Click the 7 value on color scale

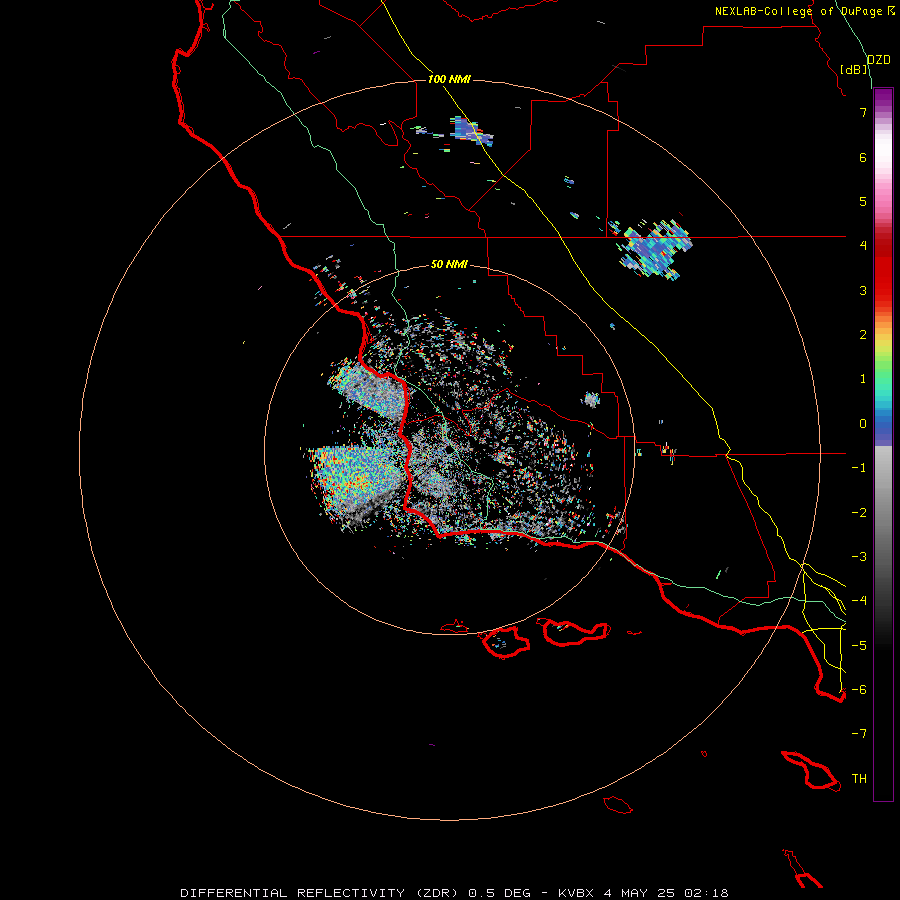click(x=863, y=112)
